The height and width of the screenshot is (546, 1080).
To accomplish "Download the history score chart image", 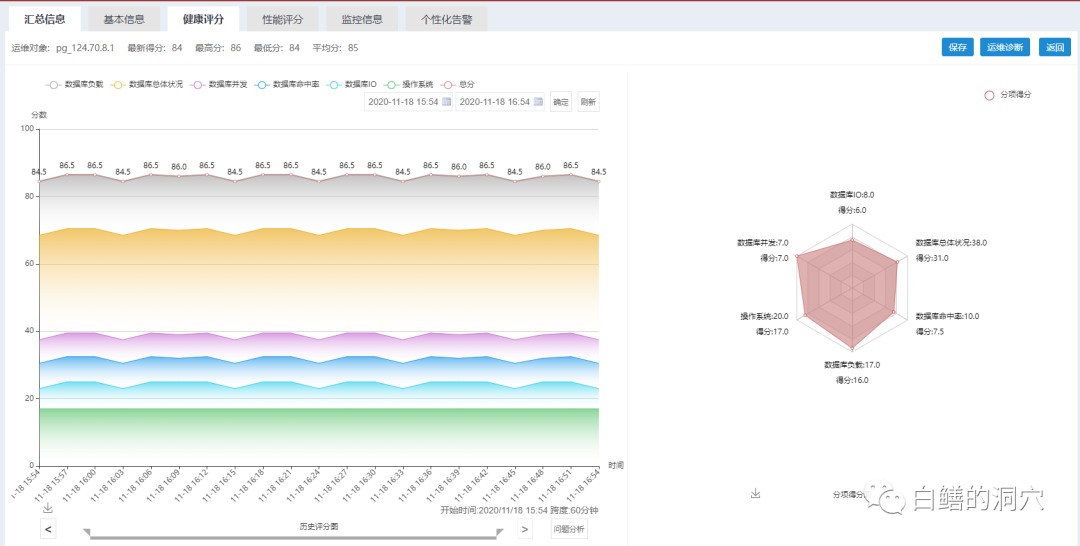I will [x=47, y=508].
